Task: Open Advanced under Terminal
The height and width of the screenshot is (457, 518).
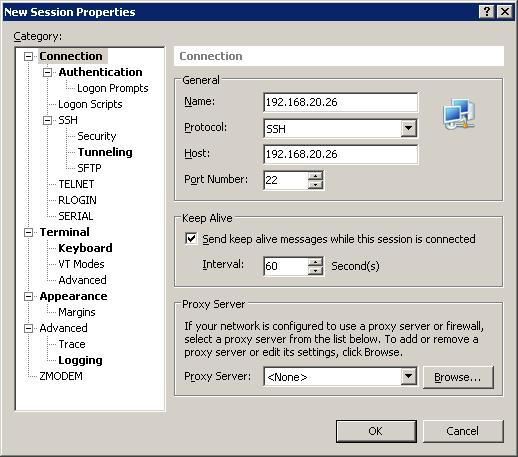Action: click(x=82, y=280)
